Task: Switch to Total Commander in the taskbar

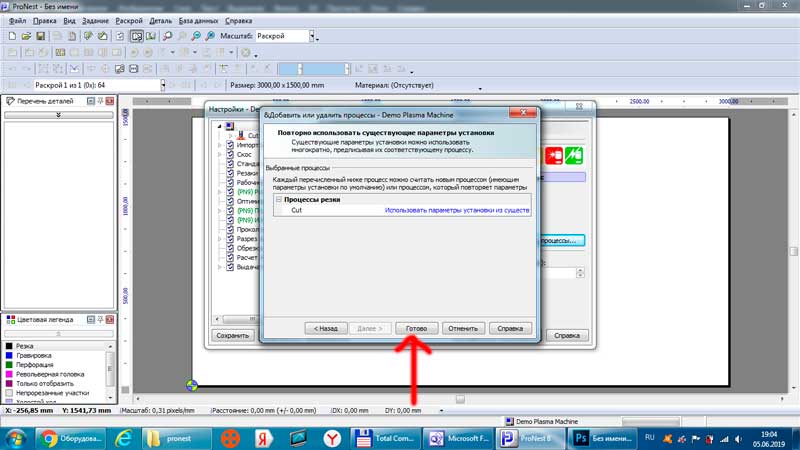Action: pos(384,438)
